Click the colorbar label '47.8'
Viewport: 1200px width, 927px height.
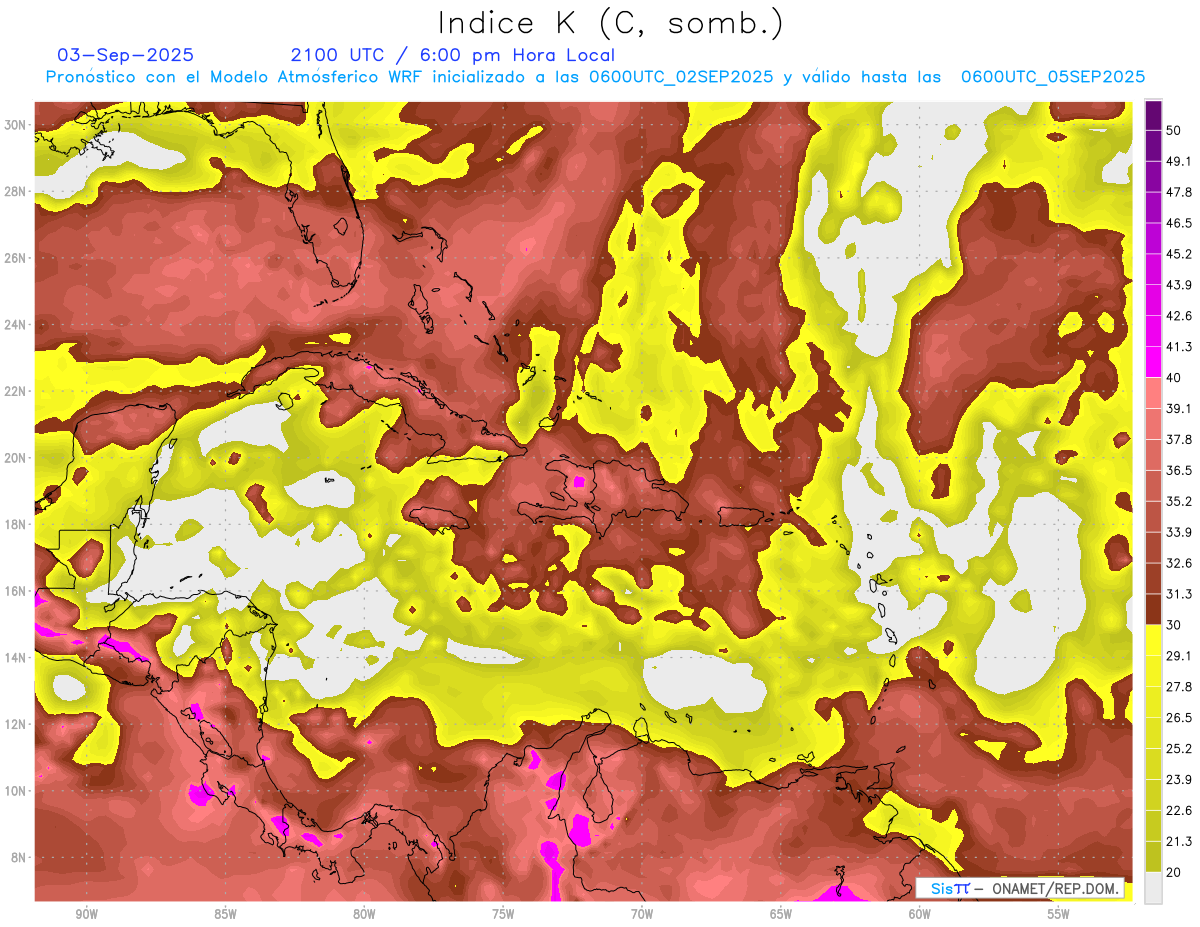pyautogui.click(x=1178, y=192)
